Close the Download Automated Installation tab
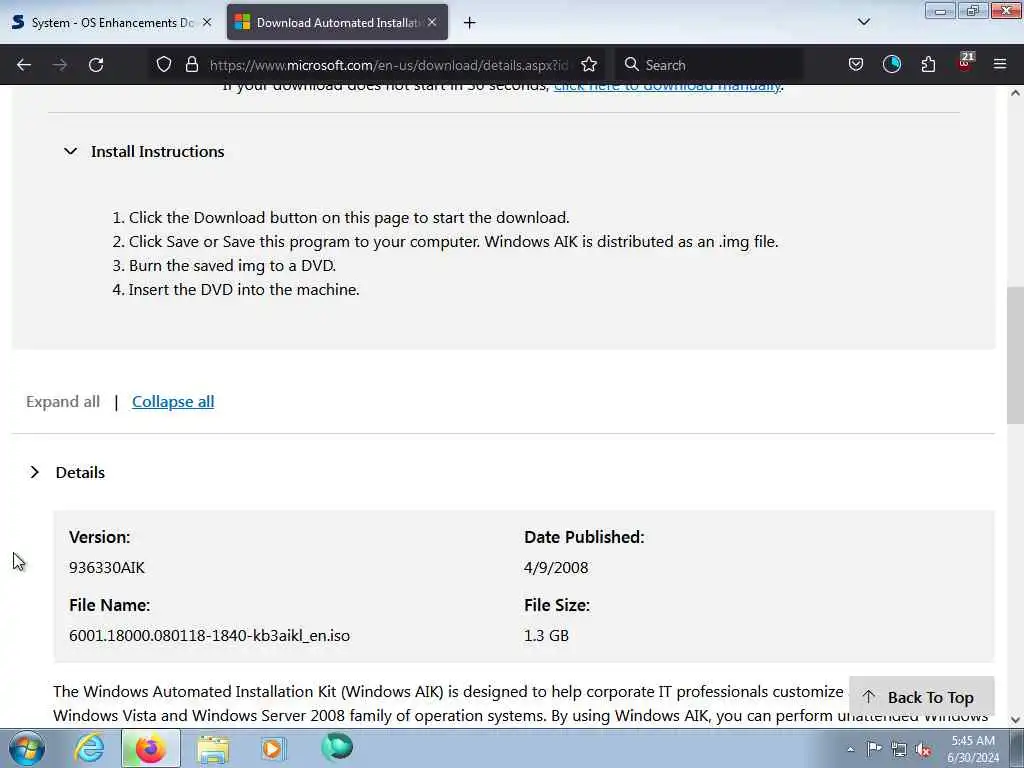 click(x=432, y=22)
